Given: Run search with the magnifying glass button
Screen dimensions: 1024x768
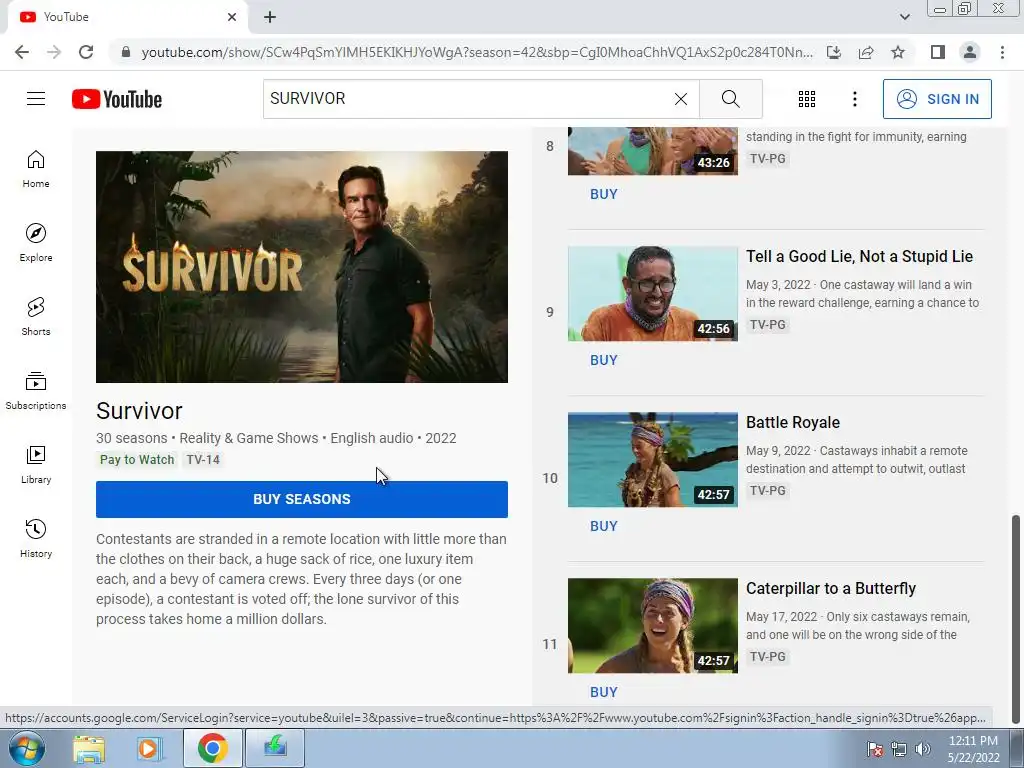Looking at the screenshot, I should pos(731,99).
